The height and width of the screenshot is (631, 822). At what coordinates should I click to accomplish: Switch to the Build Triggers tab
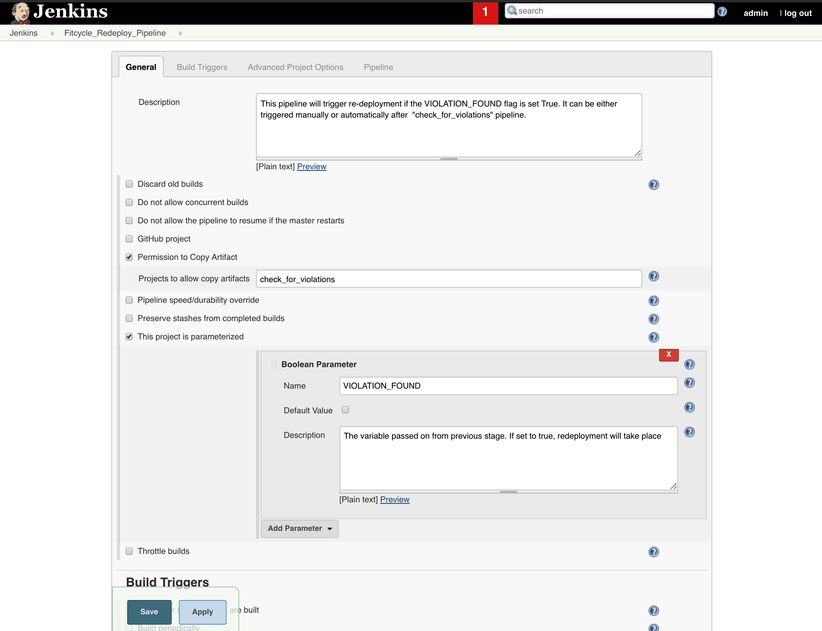coord(202,67)
